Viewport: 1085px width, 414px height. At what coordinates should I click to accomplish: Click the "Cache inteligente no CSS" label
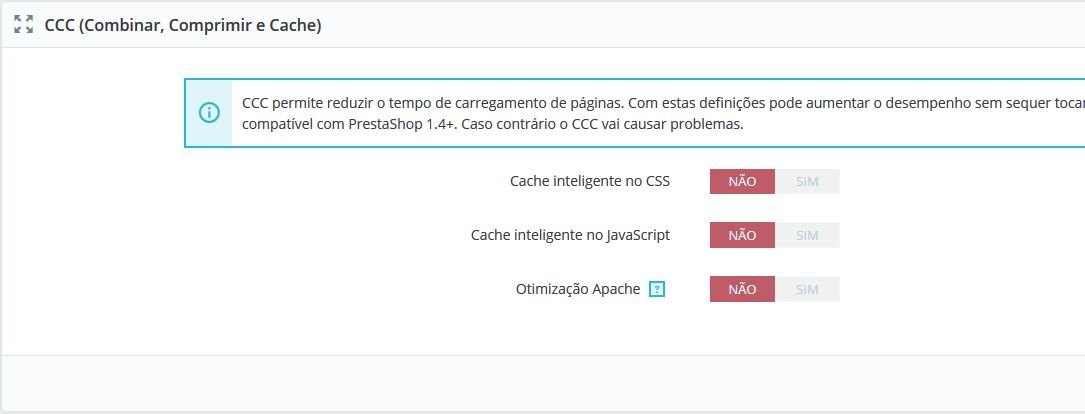589,181
